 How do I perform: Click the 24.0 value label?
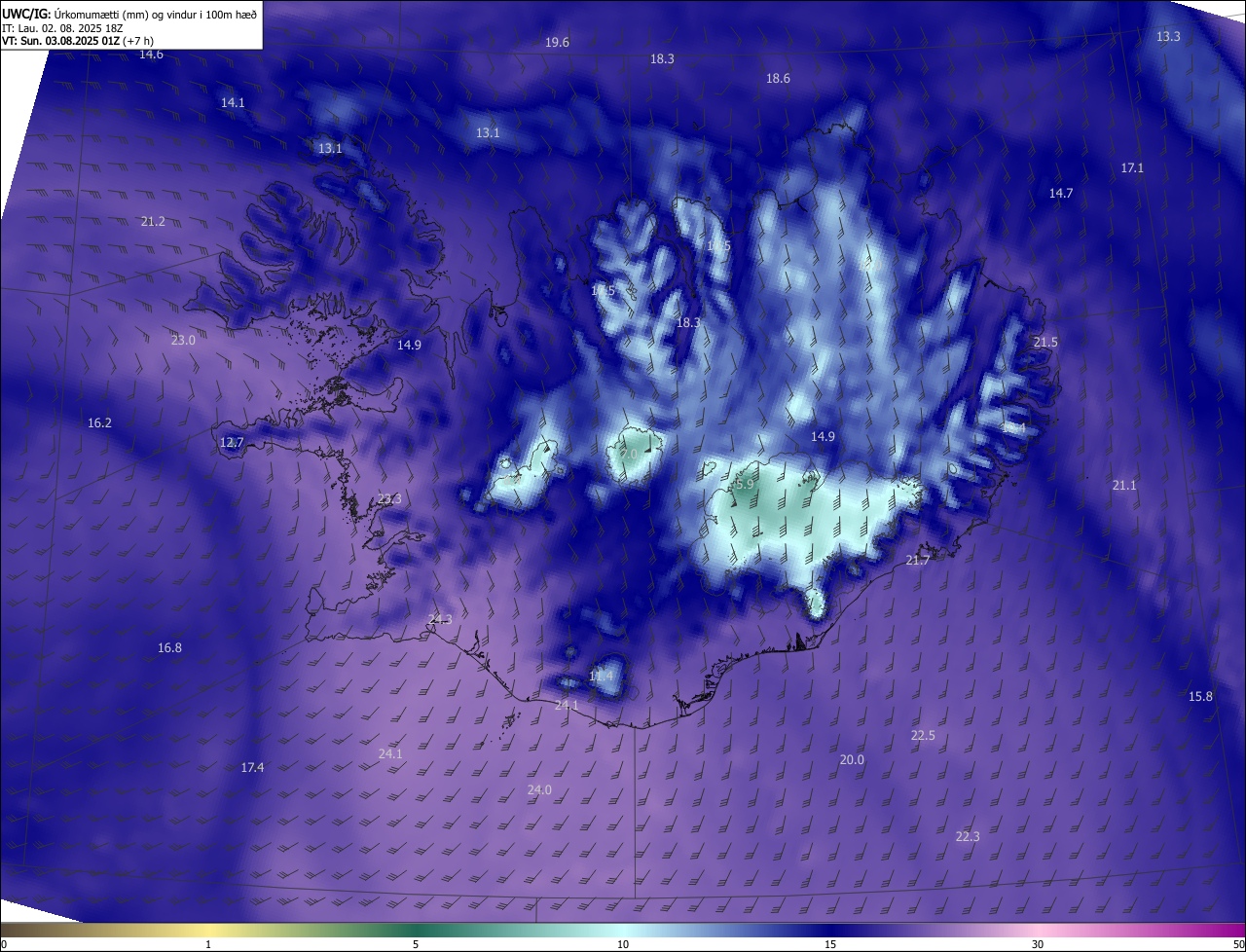point(539,790)
